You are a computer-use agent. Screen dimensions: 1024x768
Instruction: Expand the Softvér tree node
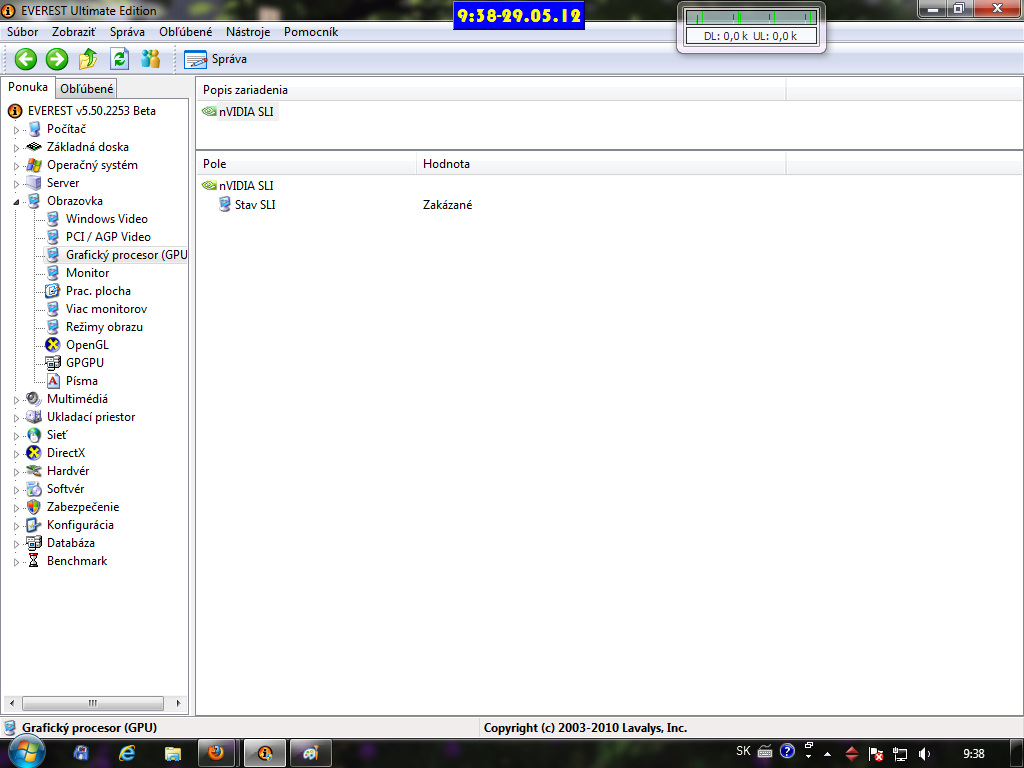[x=16, y=489]
